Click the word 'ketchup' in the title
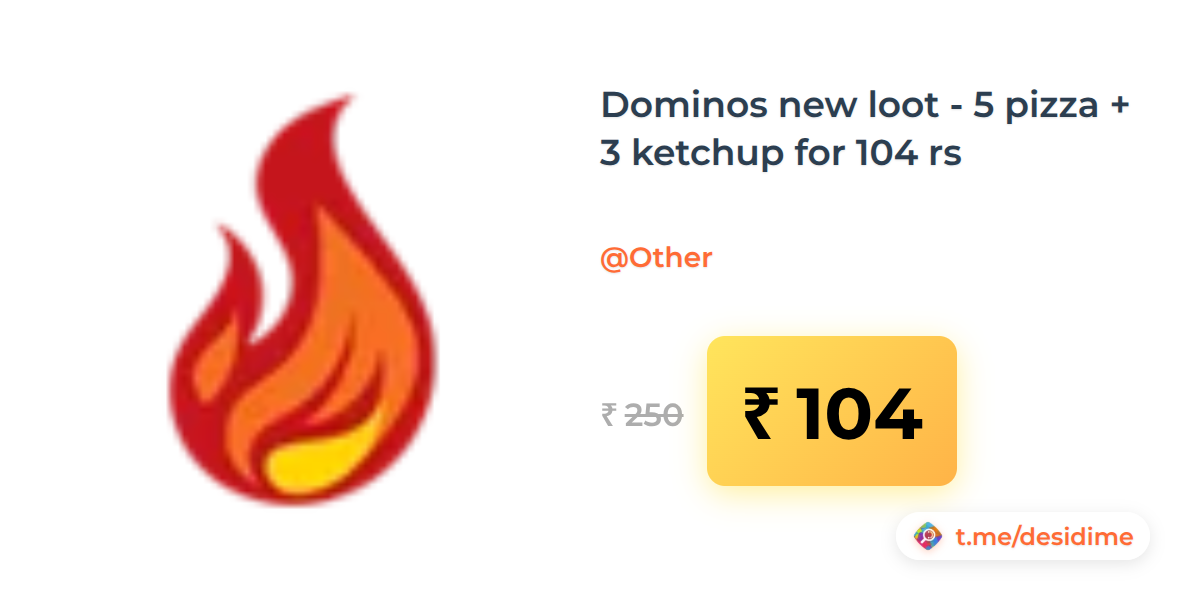 tap(699, 156)
